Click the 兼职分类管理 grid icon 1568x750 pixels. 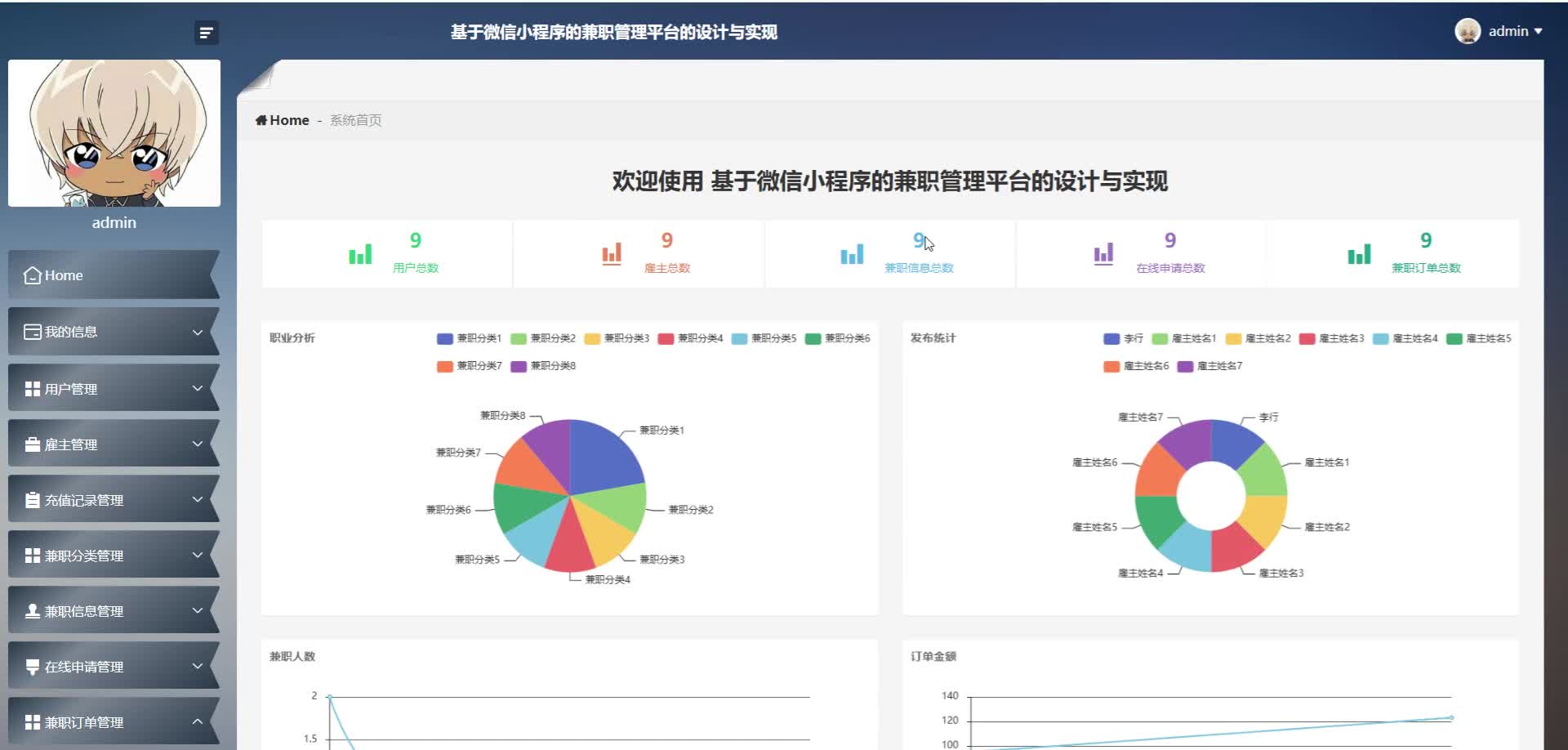[x=33, y=556]
